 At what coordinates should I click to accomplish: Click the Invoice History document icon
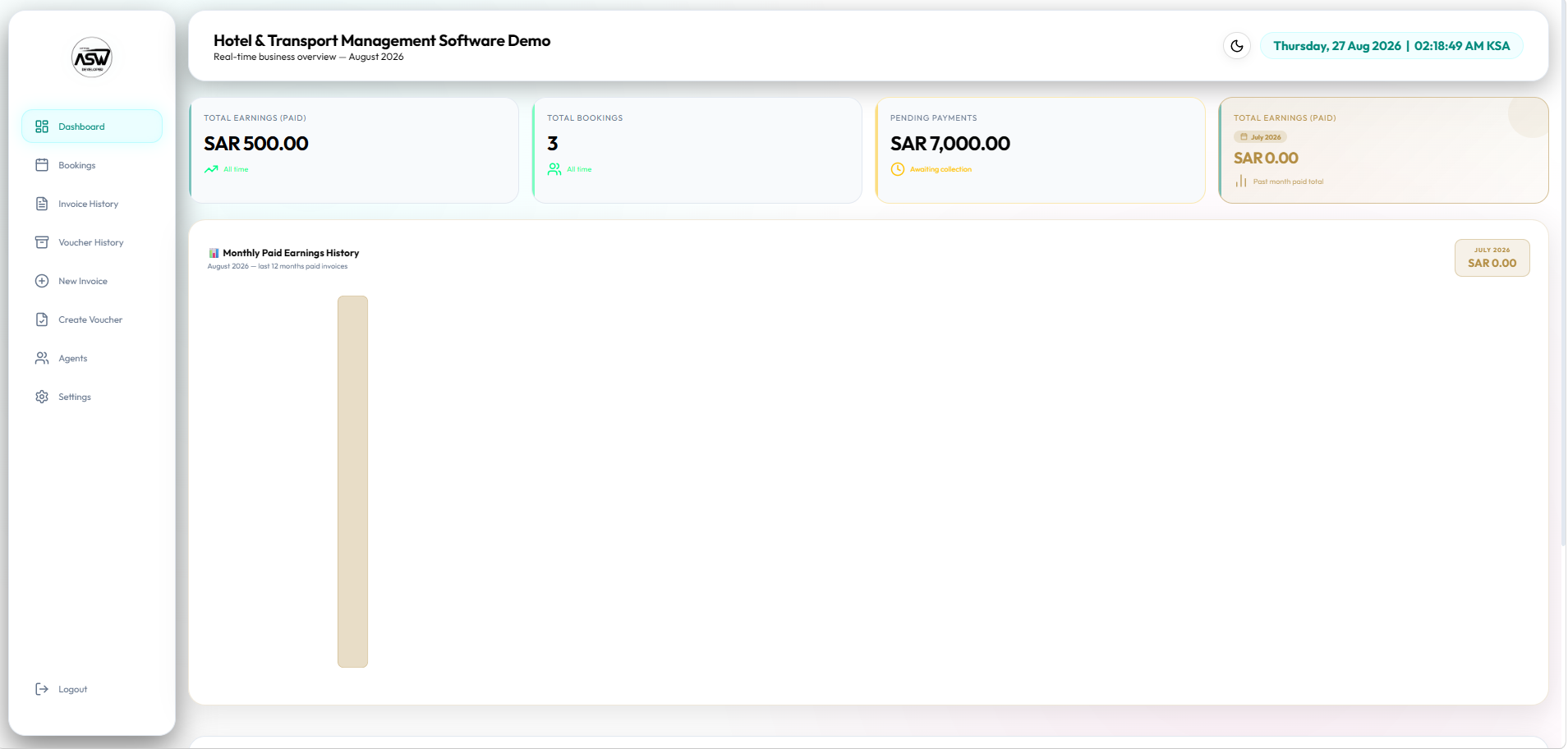(42, 204)
